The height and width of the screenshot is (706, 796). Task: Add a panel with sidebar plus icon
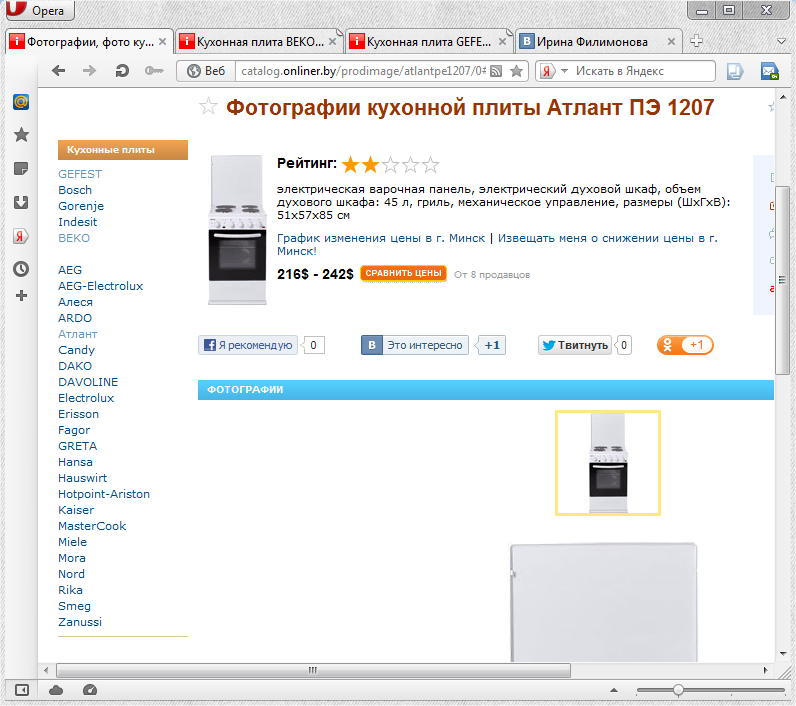21,295
